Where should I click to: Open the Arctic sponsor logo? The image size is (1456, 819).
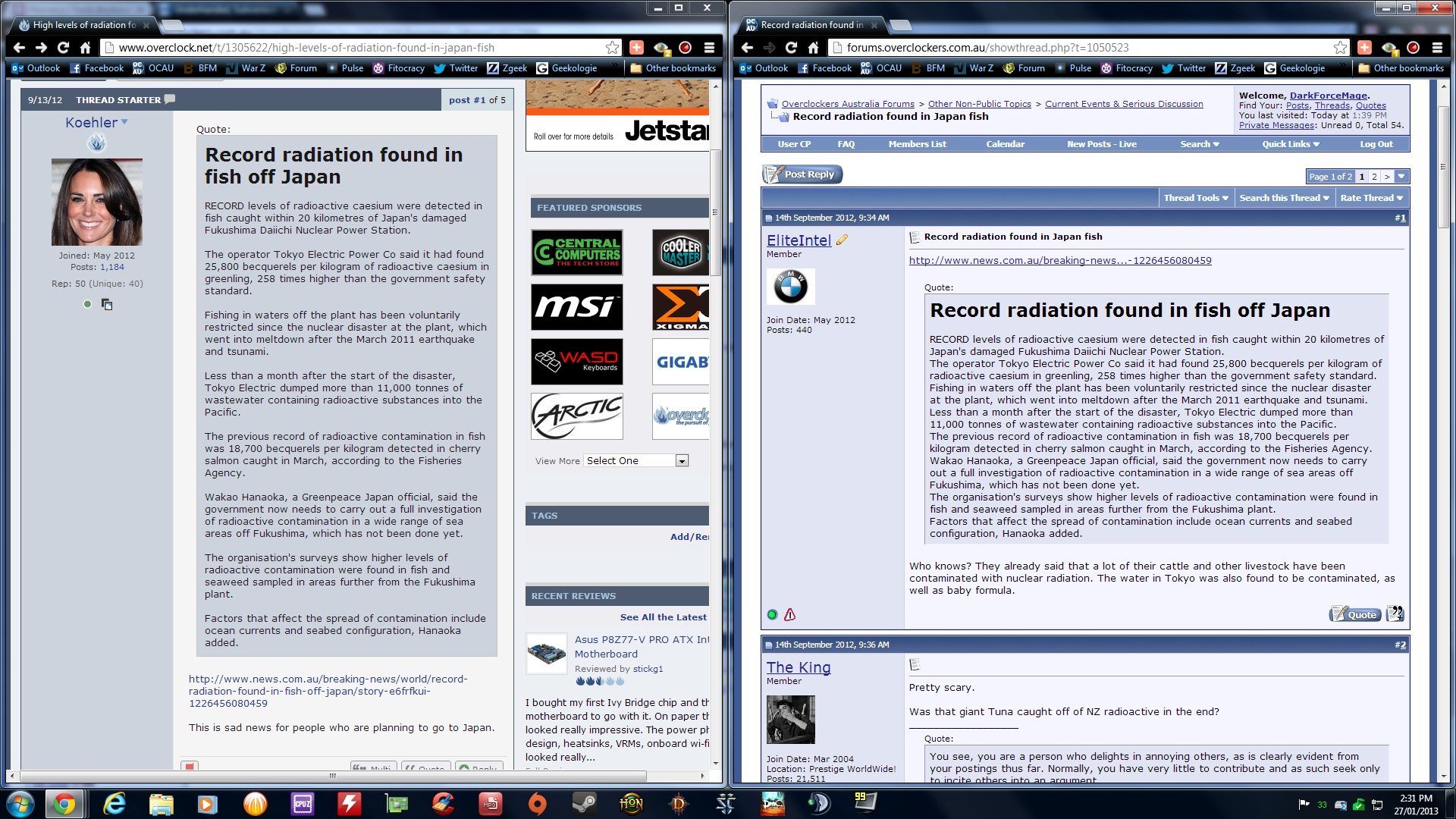point(576,416)
